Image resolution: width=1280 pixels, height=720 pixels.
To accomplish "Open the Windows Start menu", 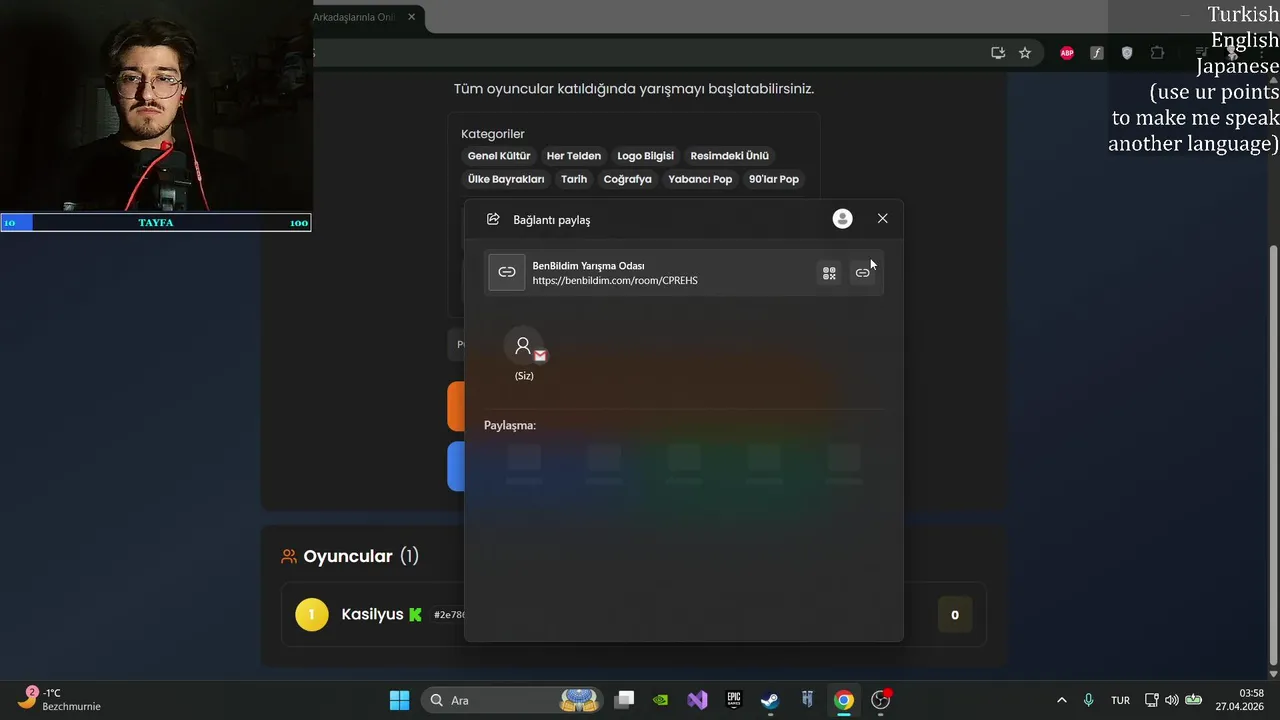I will point(399,700).
